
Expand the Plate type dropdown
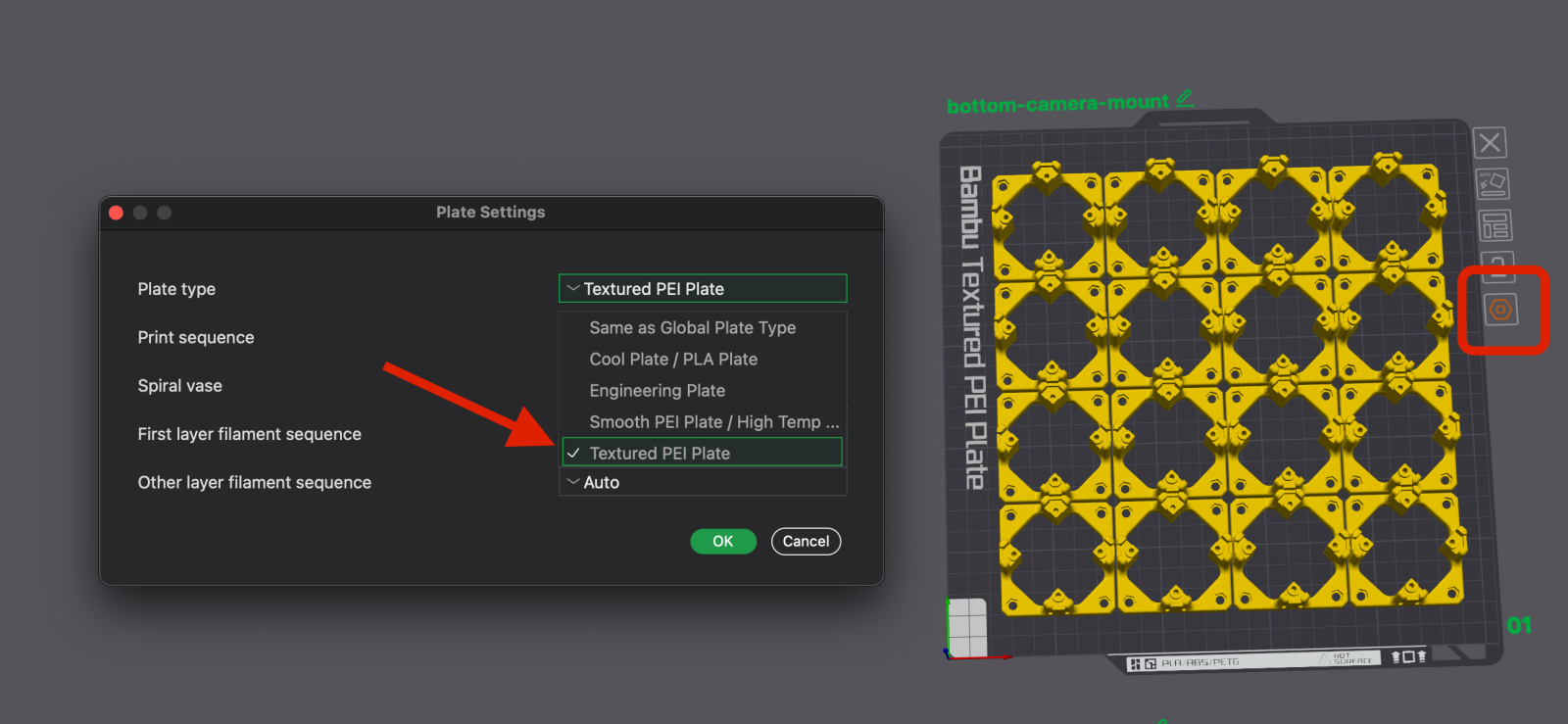coord(702,289)
